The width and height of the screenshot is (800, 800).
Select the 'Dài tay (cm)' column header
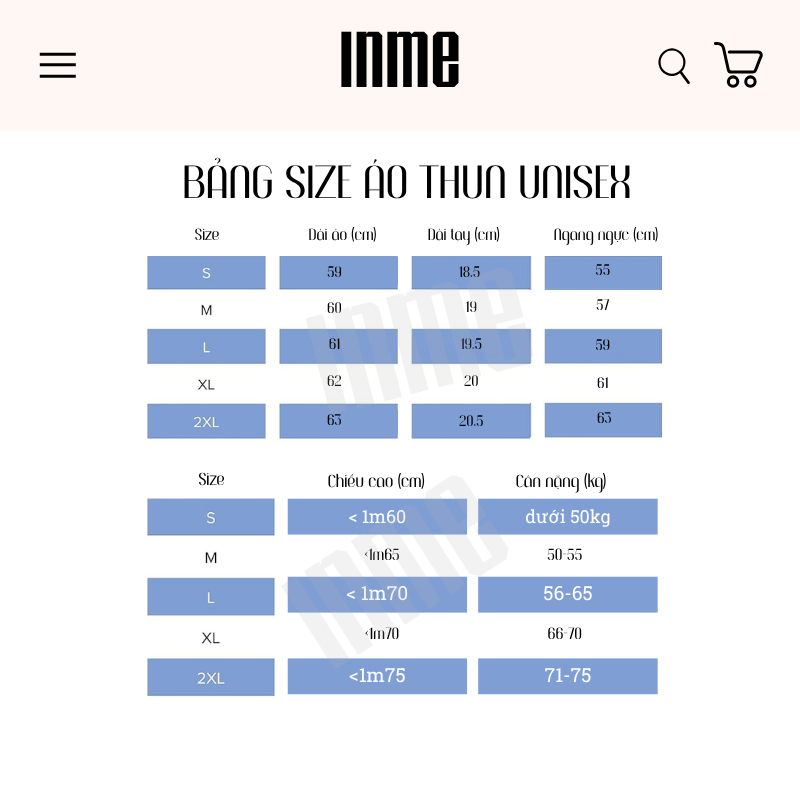[463, 235]
